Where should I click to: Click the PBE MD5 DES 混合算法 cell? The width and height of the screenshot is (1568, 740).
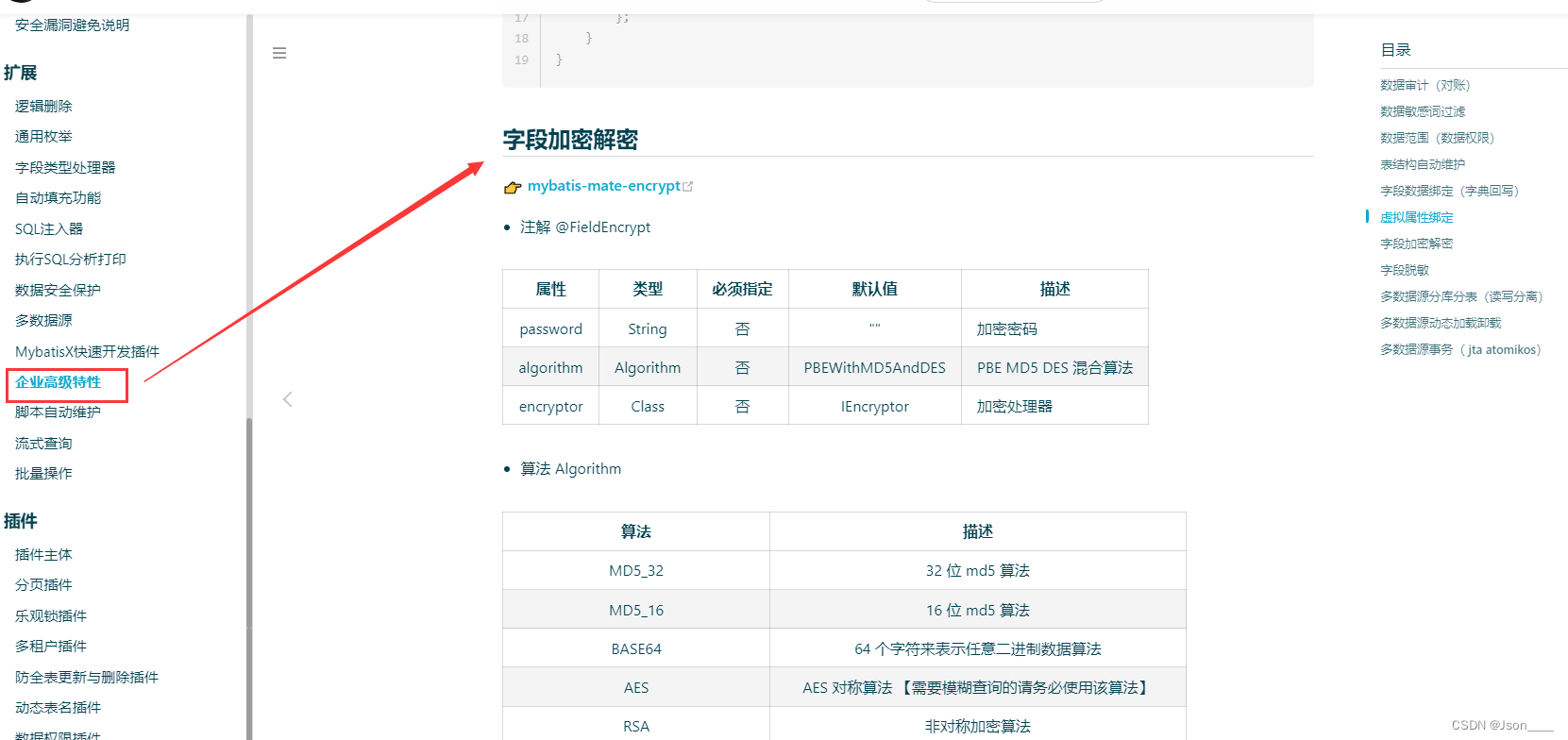(x=1055, y=367)
